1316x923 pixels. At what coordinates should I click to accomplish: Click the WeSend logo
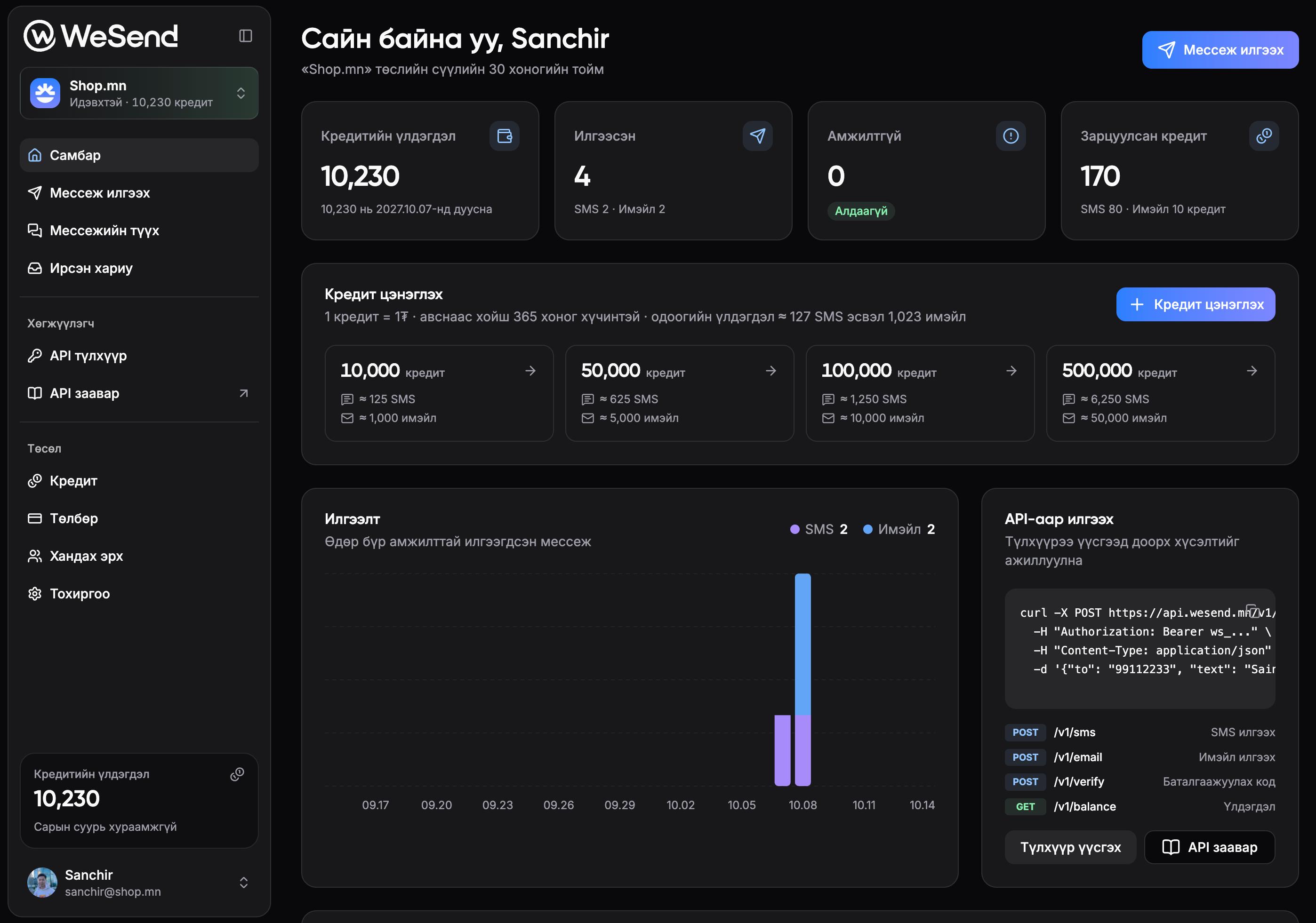(x=101, y=36)
